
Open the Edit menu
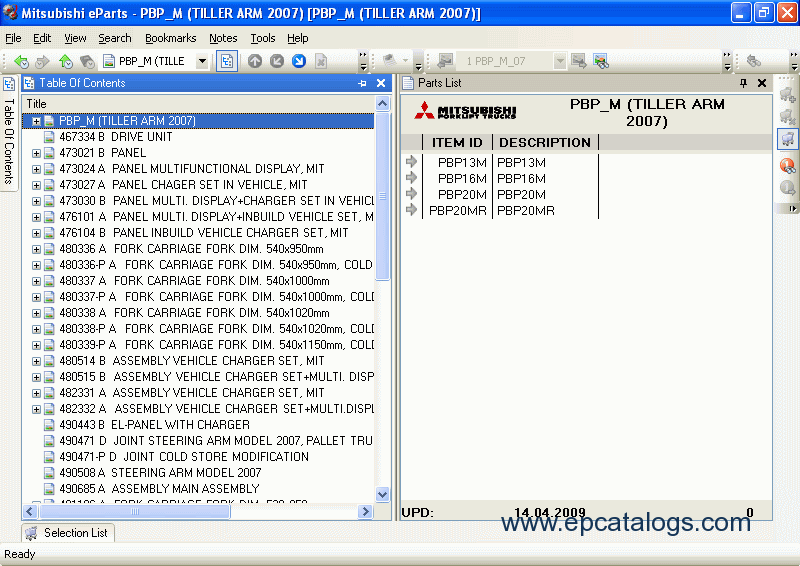coord(42,38)
